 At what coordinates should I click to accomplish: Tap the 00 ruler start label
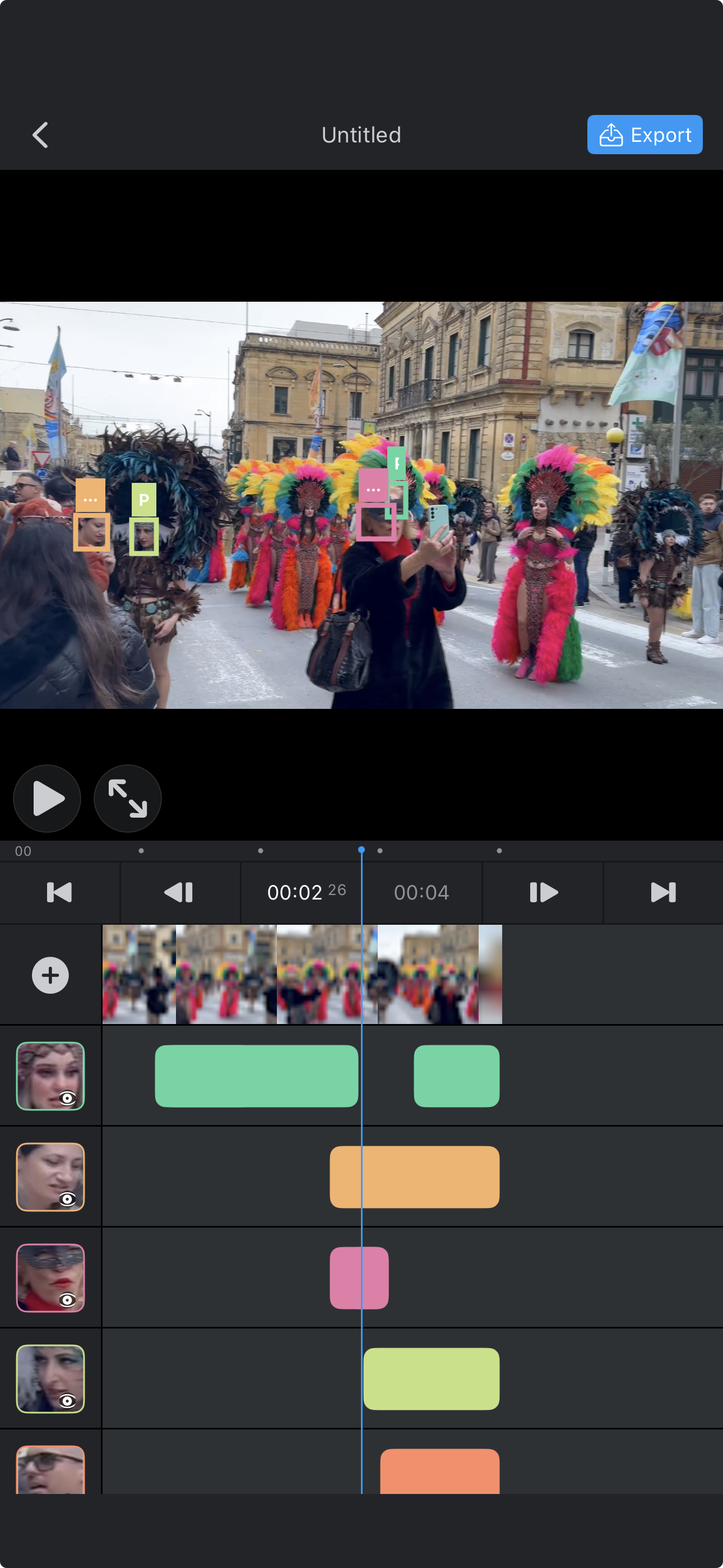tap(23, 851)
